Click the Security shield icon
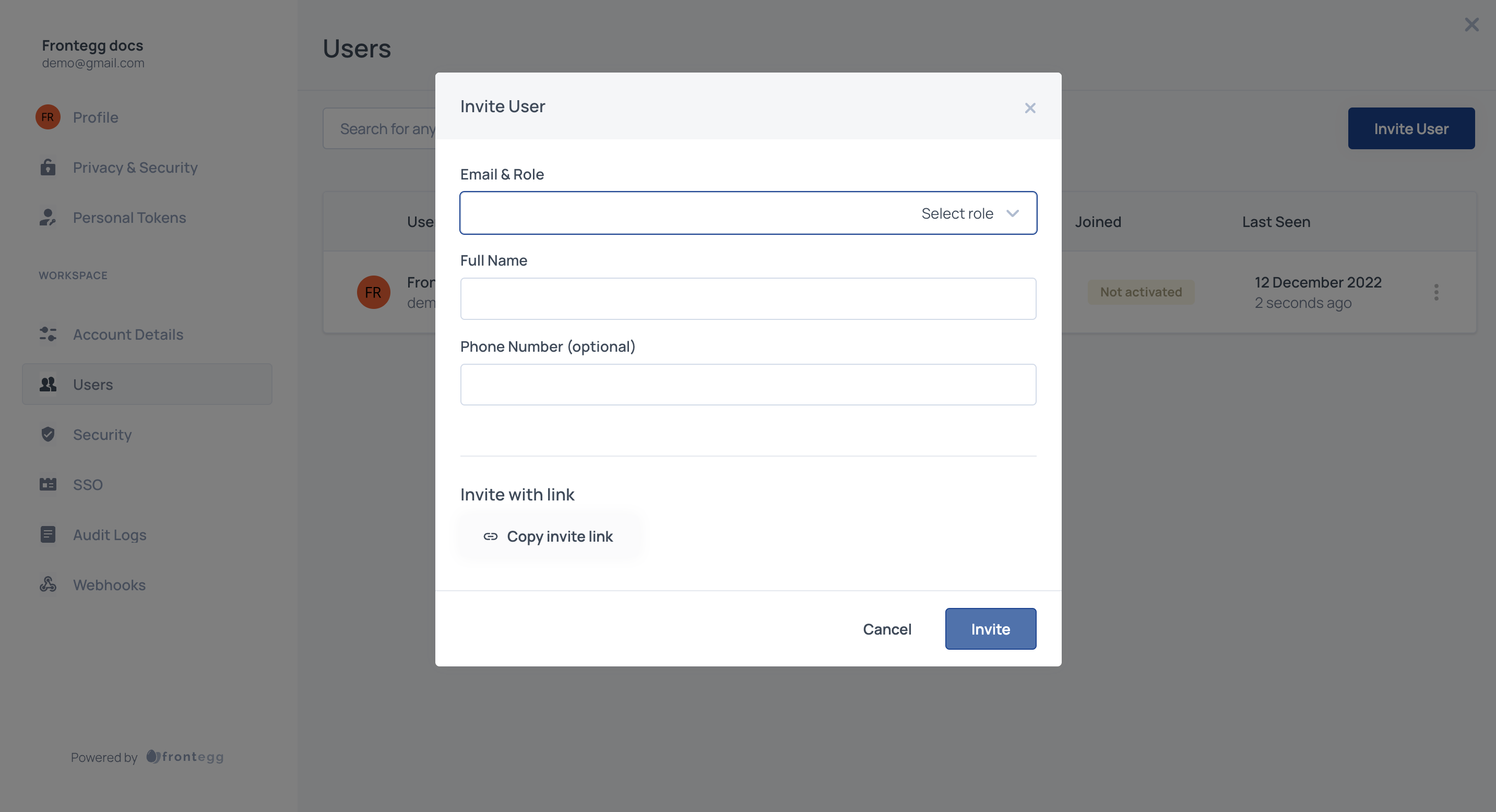1496x812 pixels. 48,434
